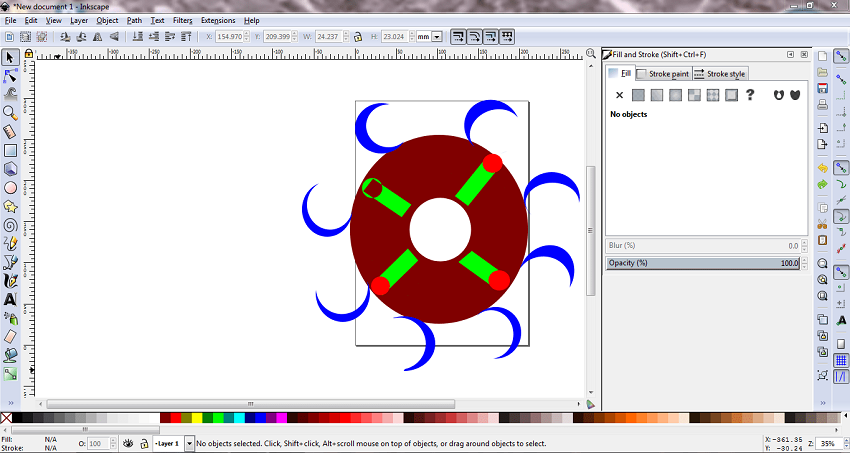Select the Bezier pen tool
Viewport: 850px width, 453px height.
(10, 262)
